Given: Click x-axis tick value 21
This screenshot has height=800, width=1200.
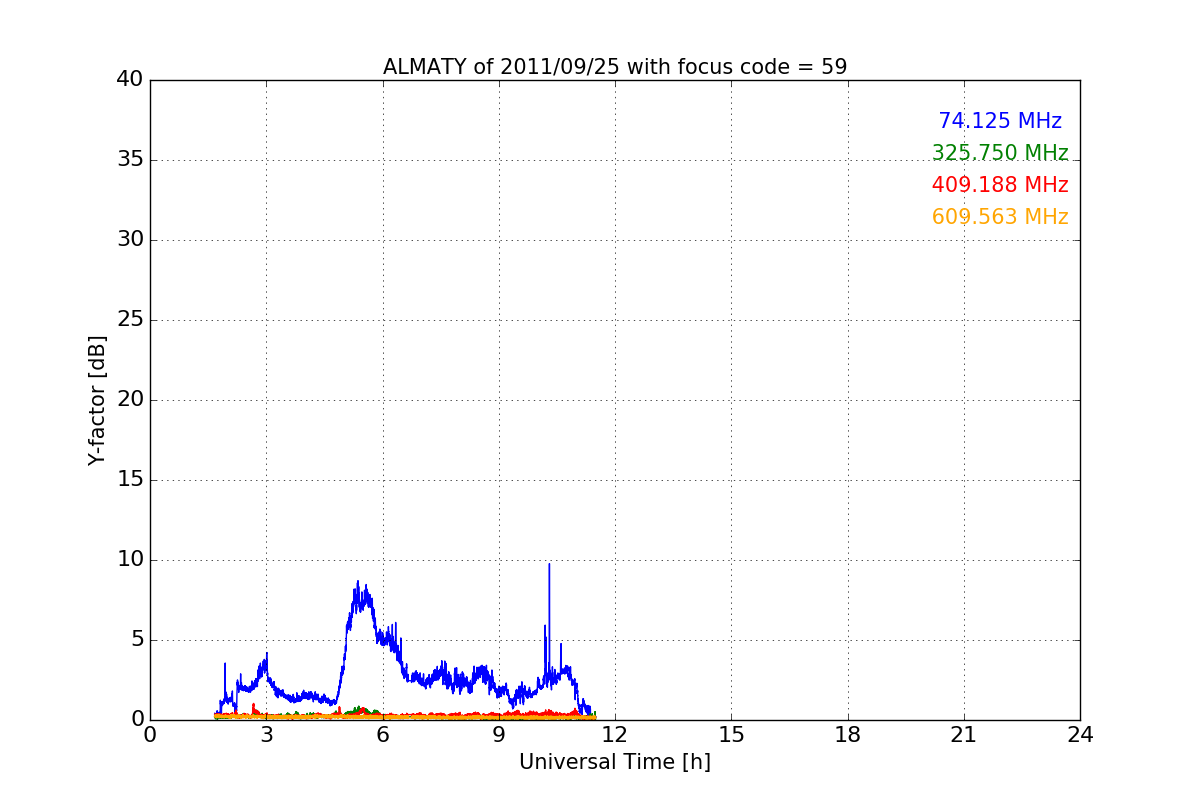Looking at the screenshot, I should pyautogui.click(x=964, y=735).
